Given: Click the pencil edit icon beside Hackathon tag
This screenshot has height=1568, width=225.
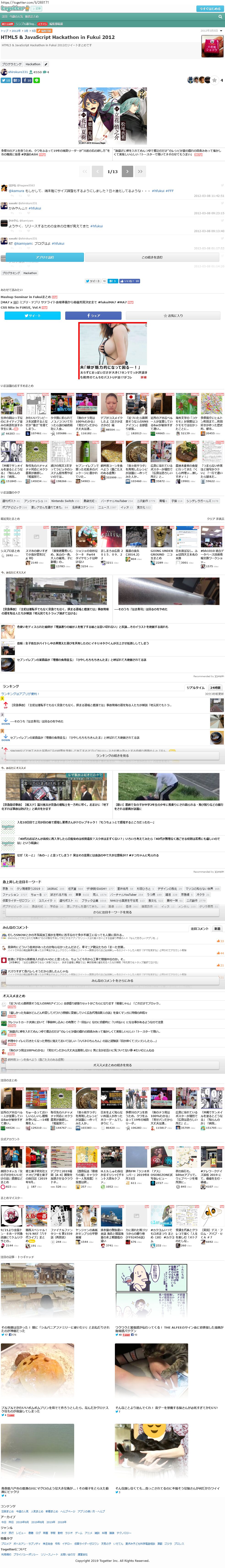Looking at the screenshot, I should coord(46,64).
